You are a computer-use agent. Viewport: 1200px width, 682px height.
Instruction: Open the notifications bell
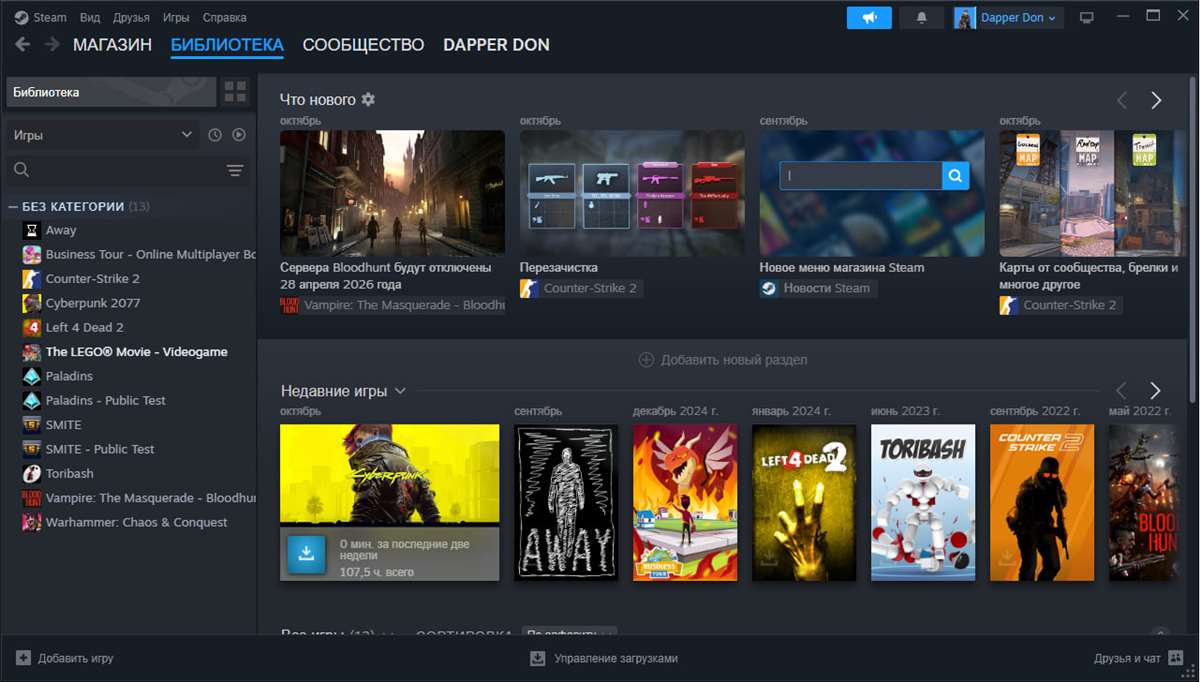click(x=922, y=17)
